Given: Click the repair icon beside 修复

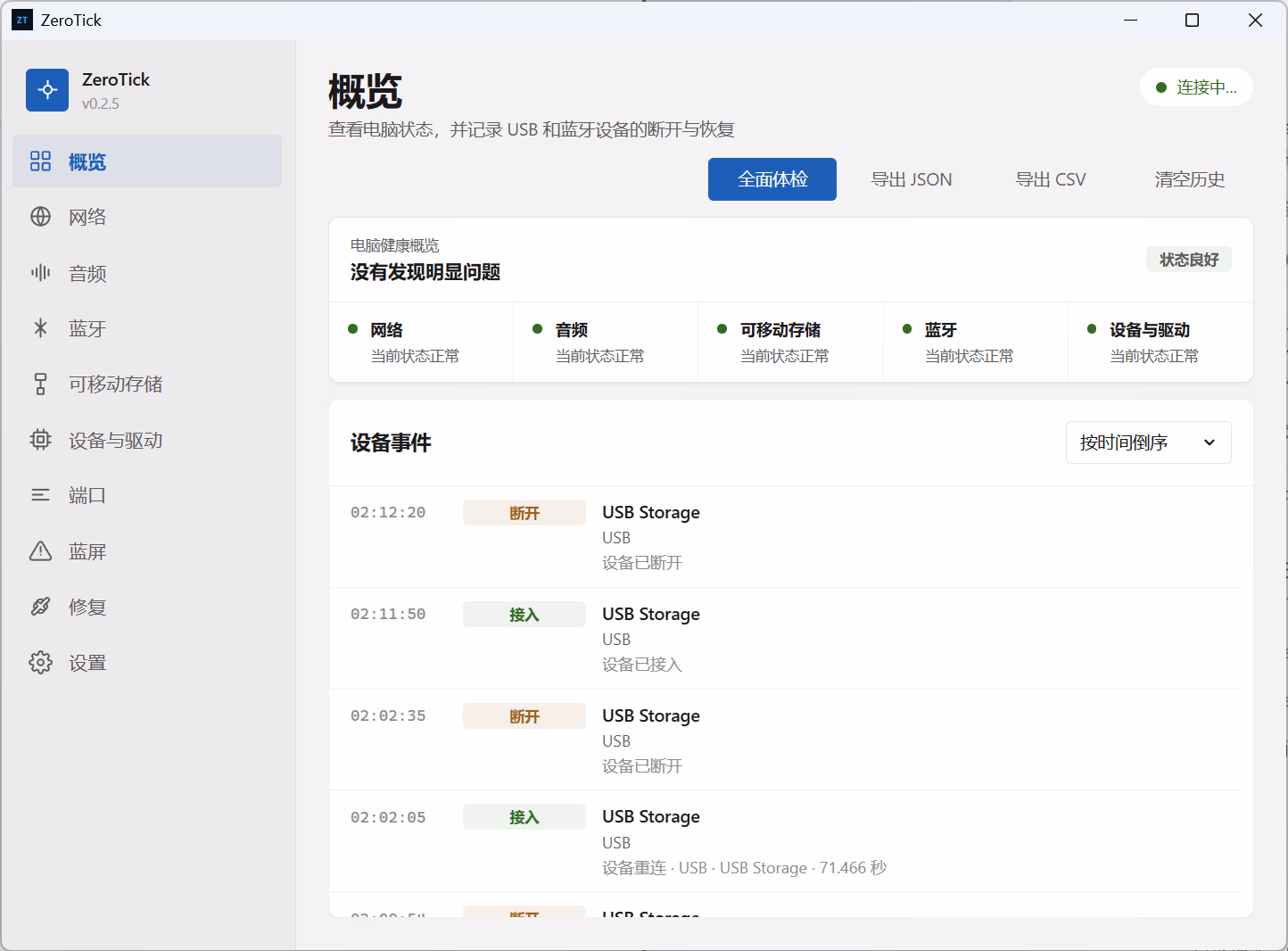Looking at the screenshot, I should pos(41,607).
